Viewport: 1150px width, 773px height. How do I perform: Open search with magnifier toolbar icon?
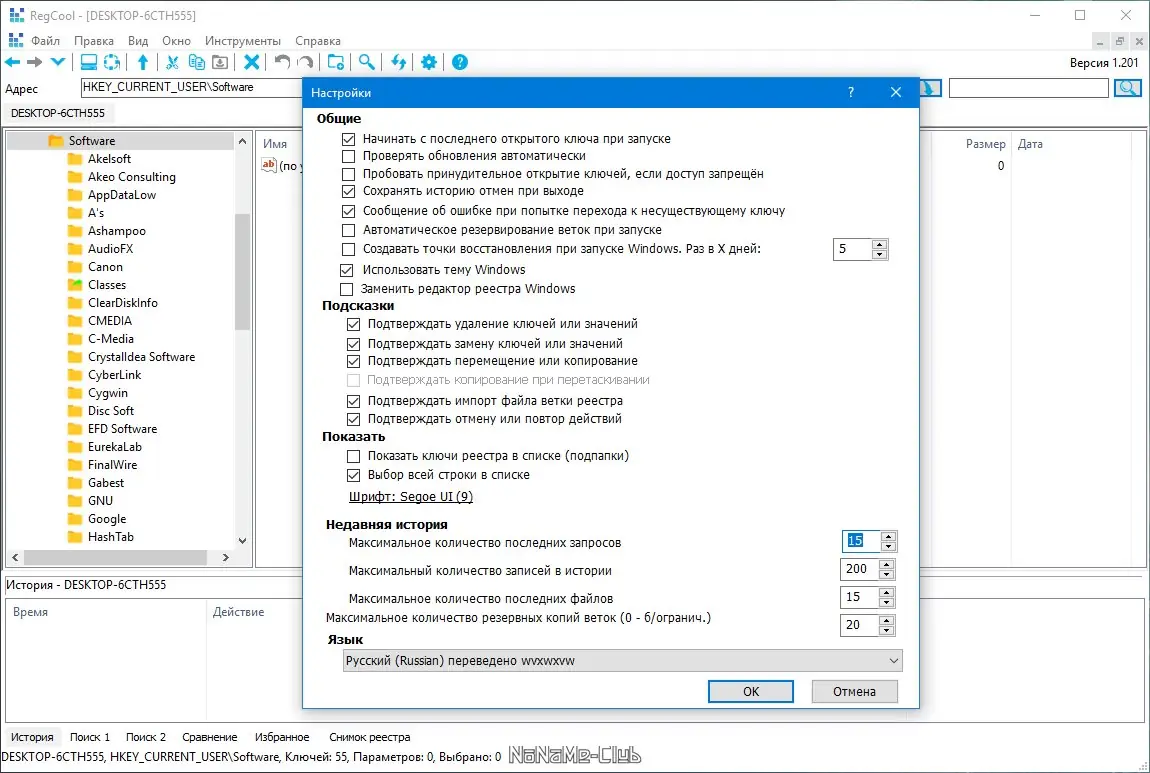367,62
